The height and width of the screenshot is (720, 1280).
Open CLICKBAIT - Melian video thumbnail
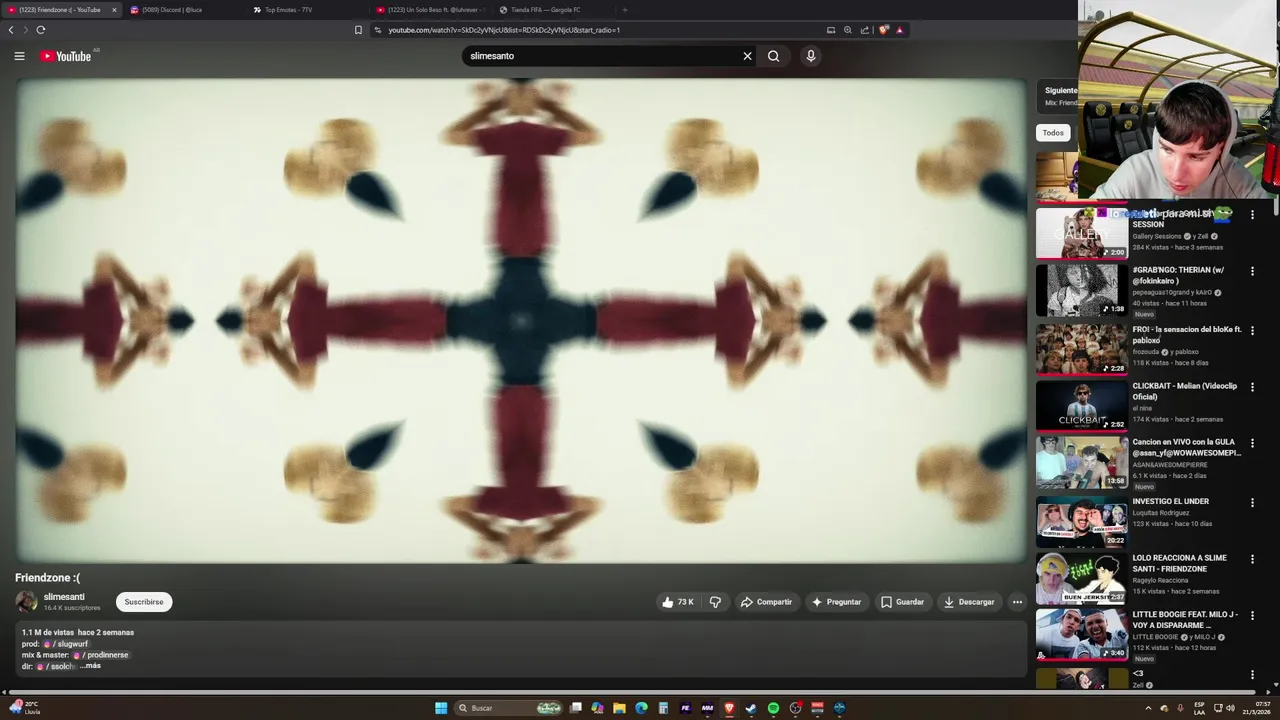click(1081, 405)
